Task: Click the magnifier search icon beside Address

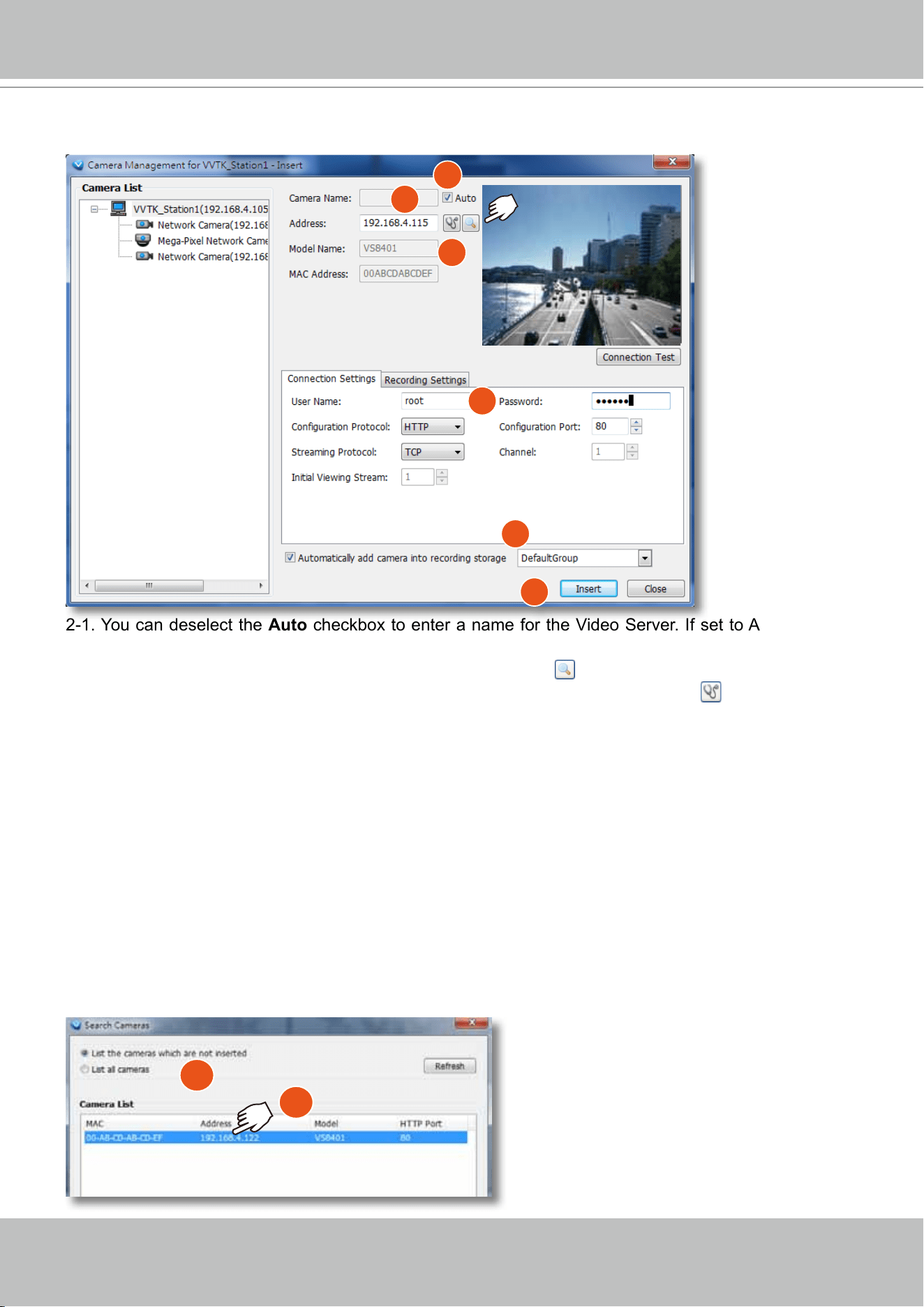Action: pyautogui.click(x=470, y=223)
